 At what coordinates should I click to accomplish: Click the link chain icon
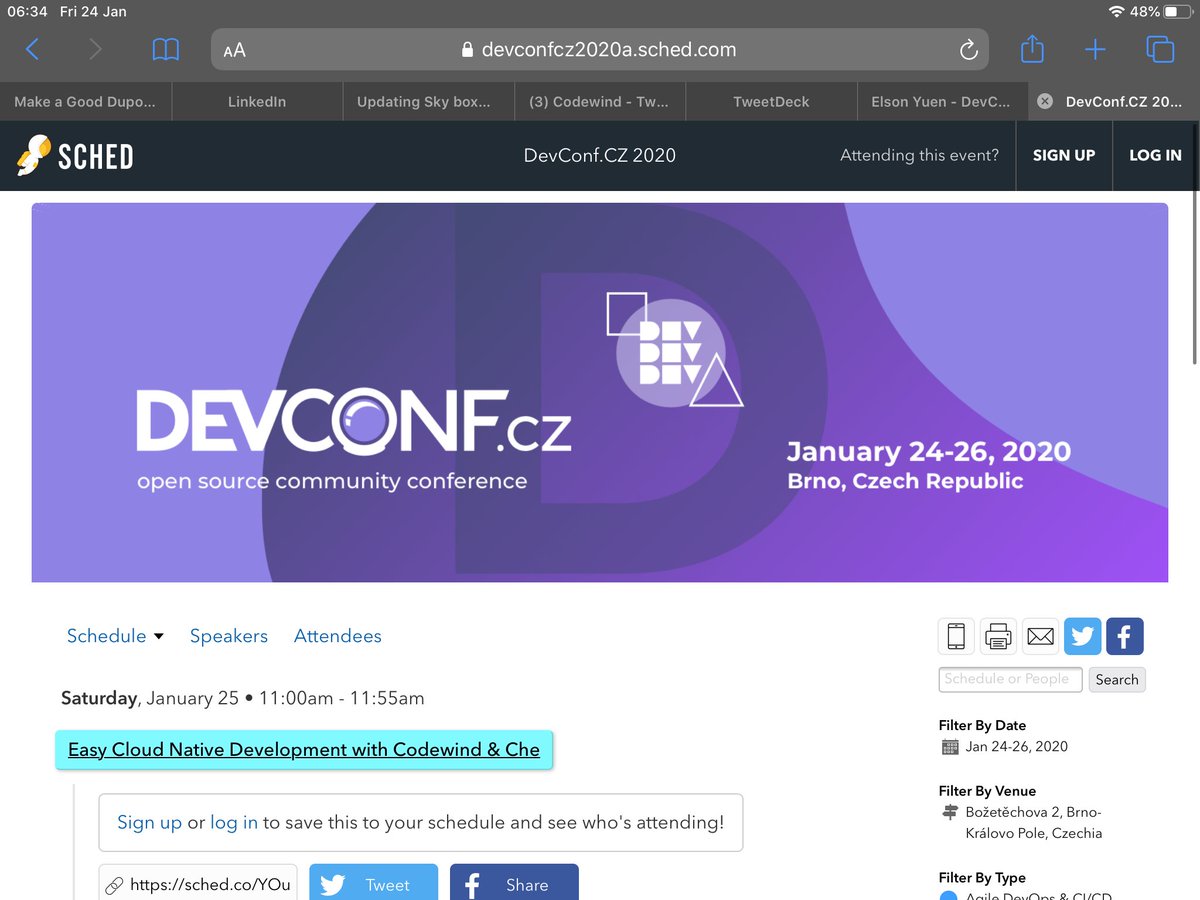pos(114,885)
